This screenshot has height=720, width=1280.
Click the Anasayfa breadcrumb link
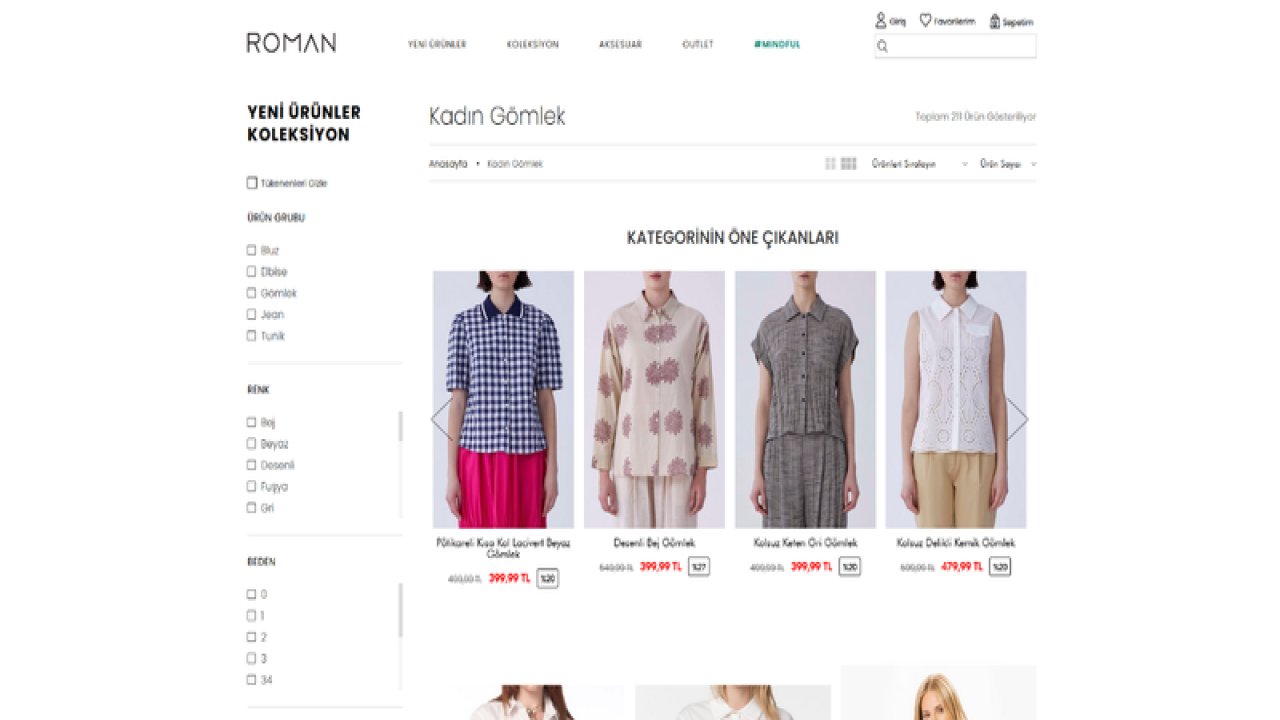448,164
